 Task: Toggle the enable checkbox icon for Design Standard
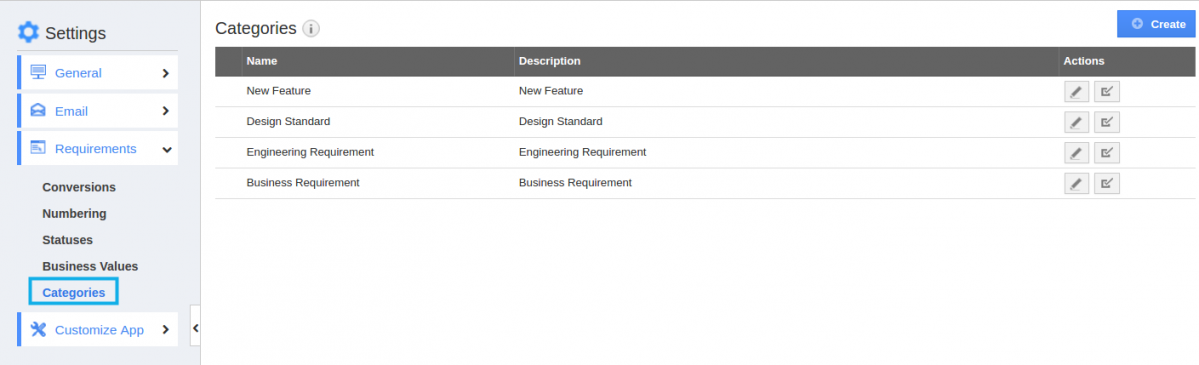(x=1106, y=122)
